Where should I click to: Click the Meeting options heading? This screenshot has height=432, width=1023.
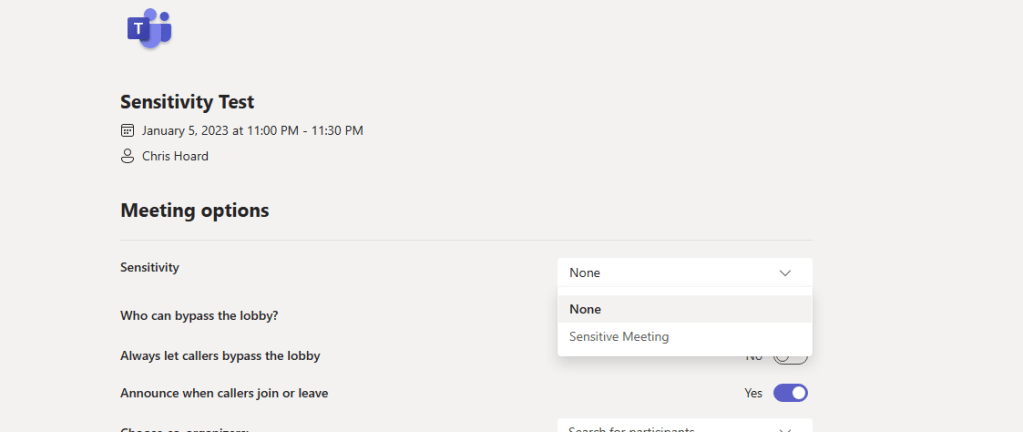point(194,210)
